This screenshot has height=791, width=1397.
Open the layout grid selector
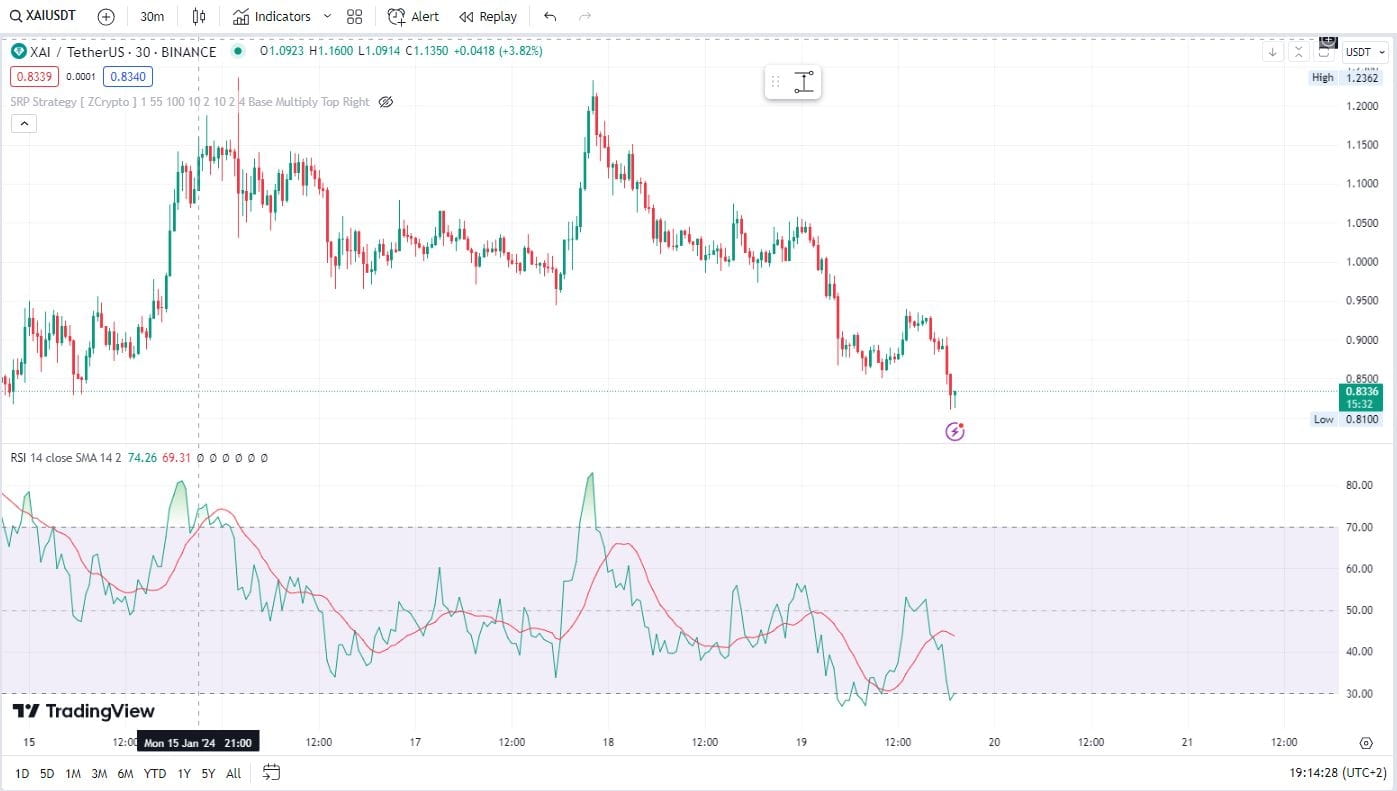tap(354, 16)
